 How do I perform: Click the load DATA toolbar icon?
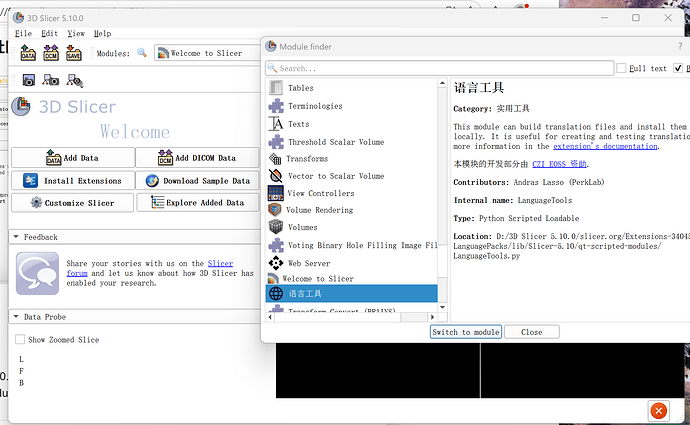coord(28,53)
